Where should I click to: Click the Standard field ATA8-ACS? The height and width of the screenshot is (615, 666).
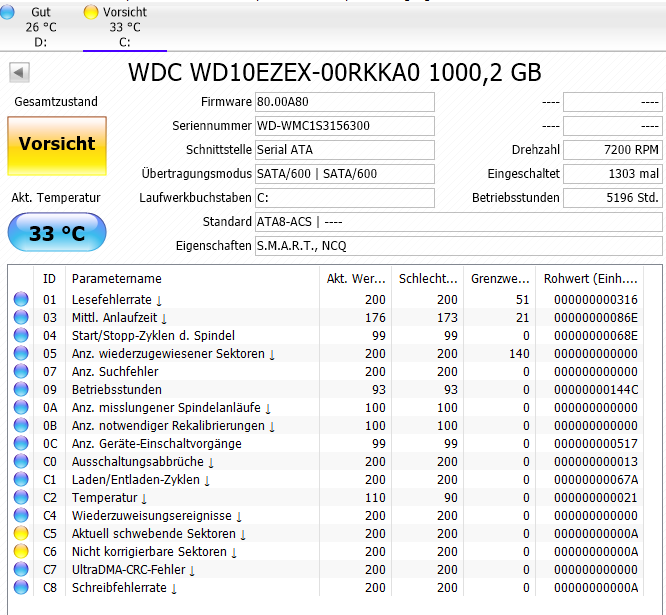click(458, 222)
